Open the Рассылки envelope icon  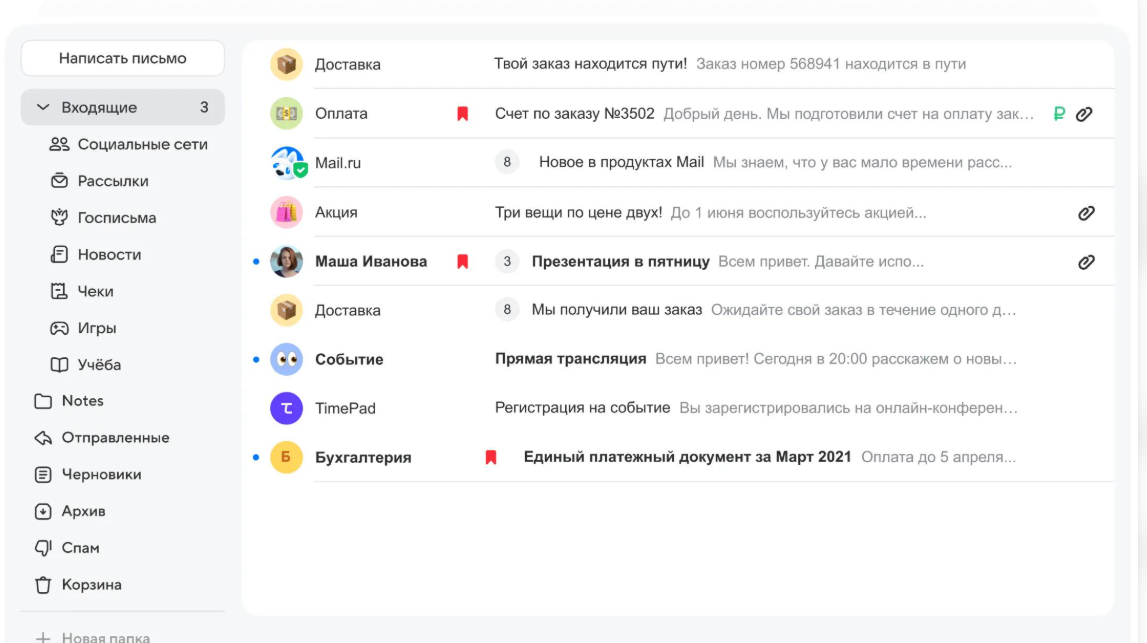[59, 181]
